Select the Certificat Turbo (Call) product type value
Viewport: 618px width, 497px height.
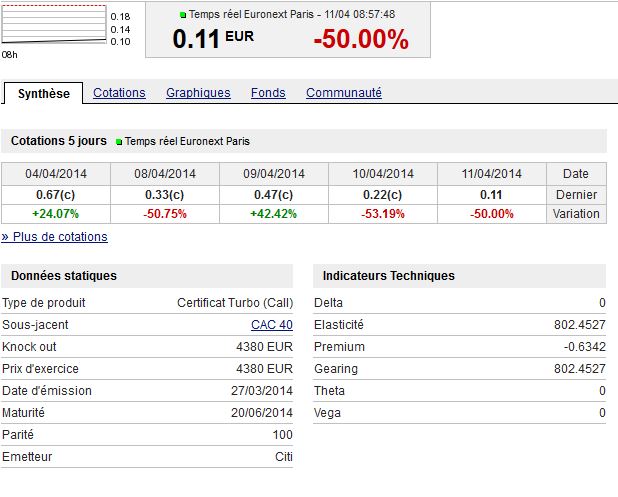point(235,303)
